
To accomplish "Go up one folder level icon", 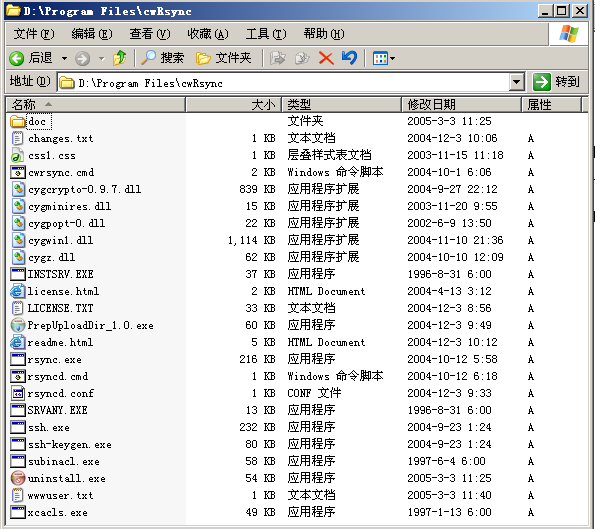I will (x=120, y=58).
